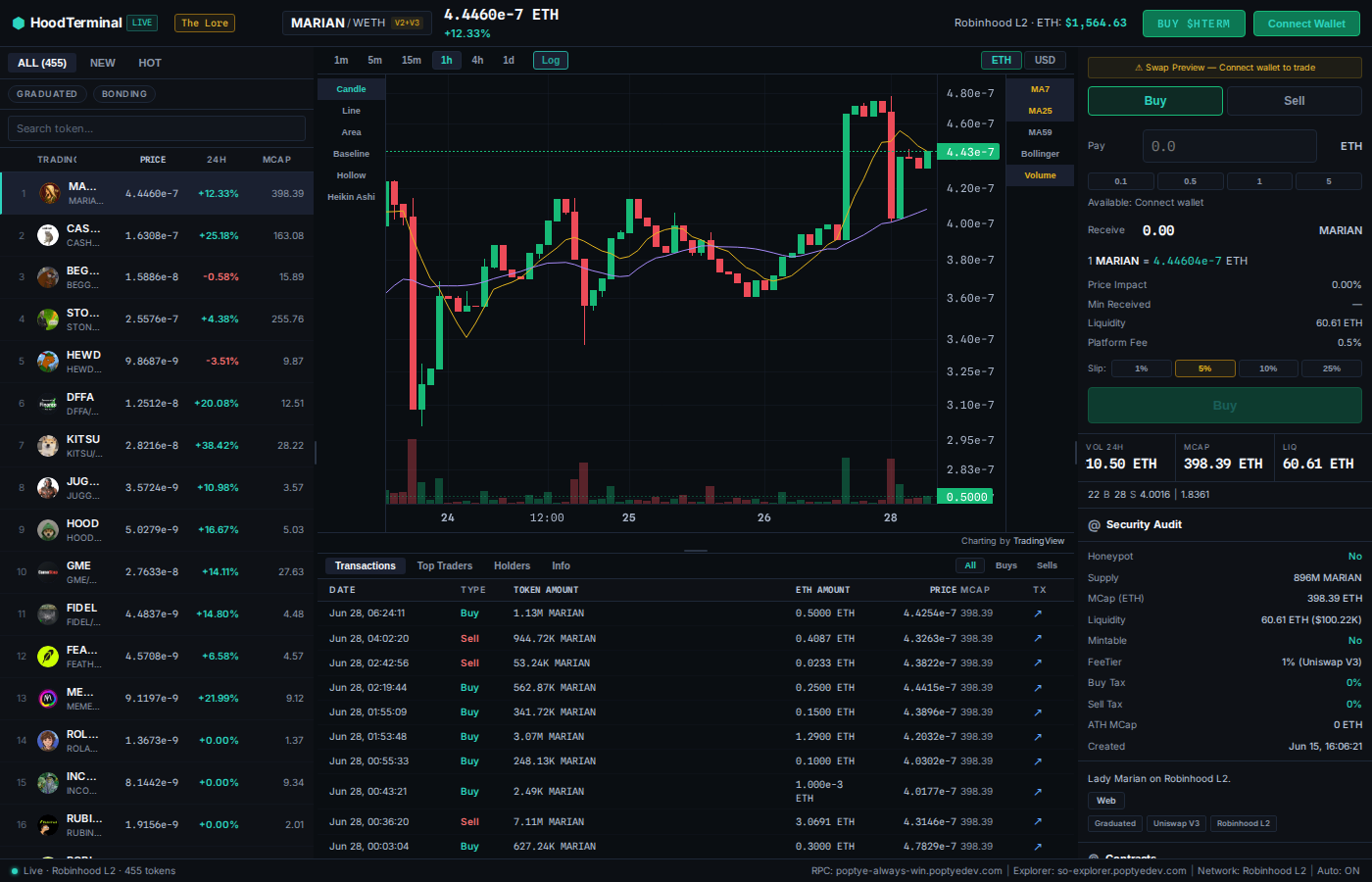
Task: Click the Search token input field
Action: (157, 128)
